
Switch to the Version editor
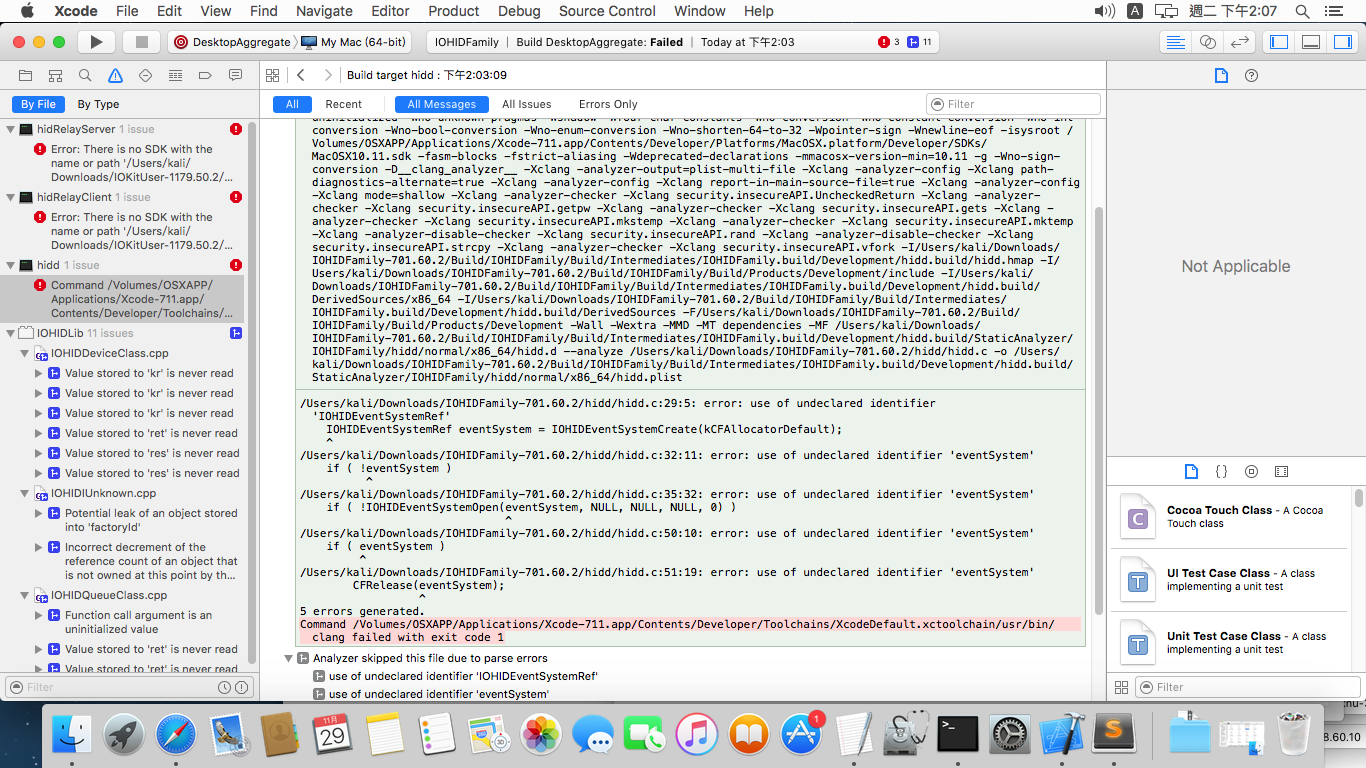[1239, 42]
